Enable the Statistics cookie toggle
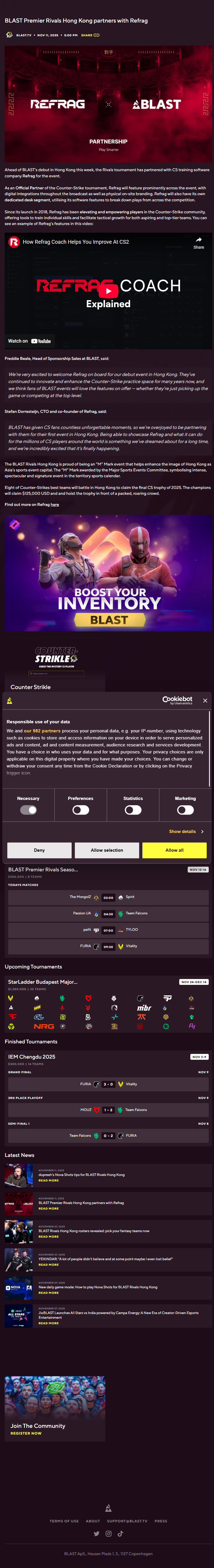This screenshot has height=1568, width=214. [133, 810]
